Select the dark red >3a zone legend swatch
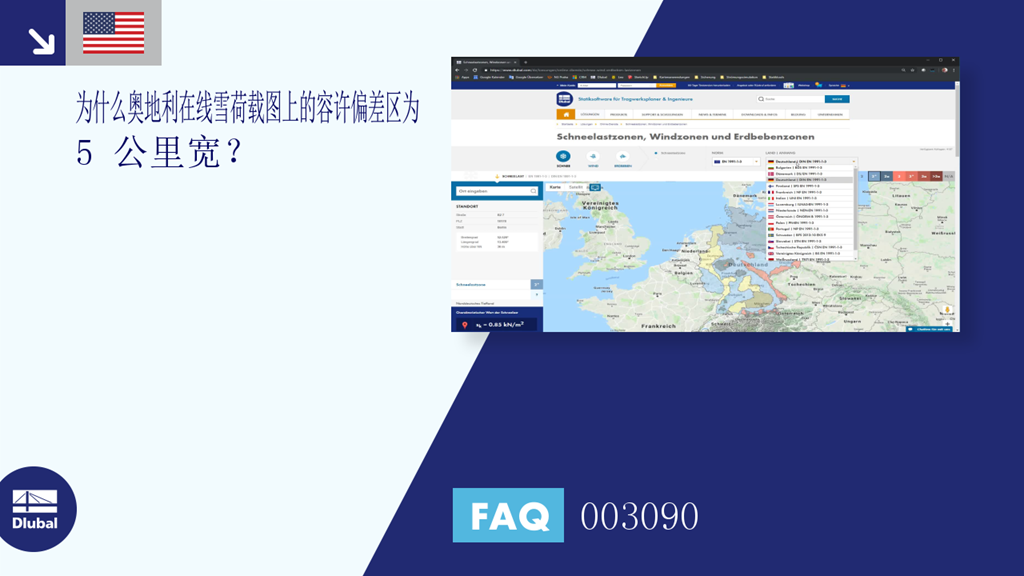 tap(935, 174)
